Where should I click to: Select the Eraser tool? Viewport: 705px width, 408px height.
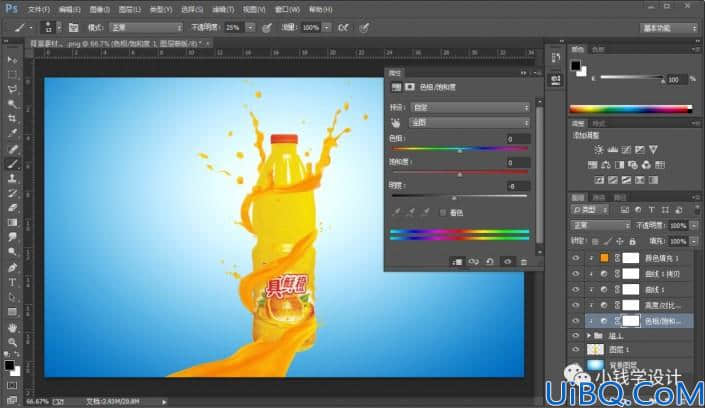point(12,208)
